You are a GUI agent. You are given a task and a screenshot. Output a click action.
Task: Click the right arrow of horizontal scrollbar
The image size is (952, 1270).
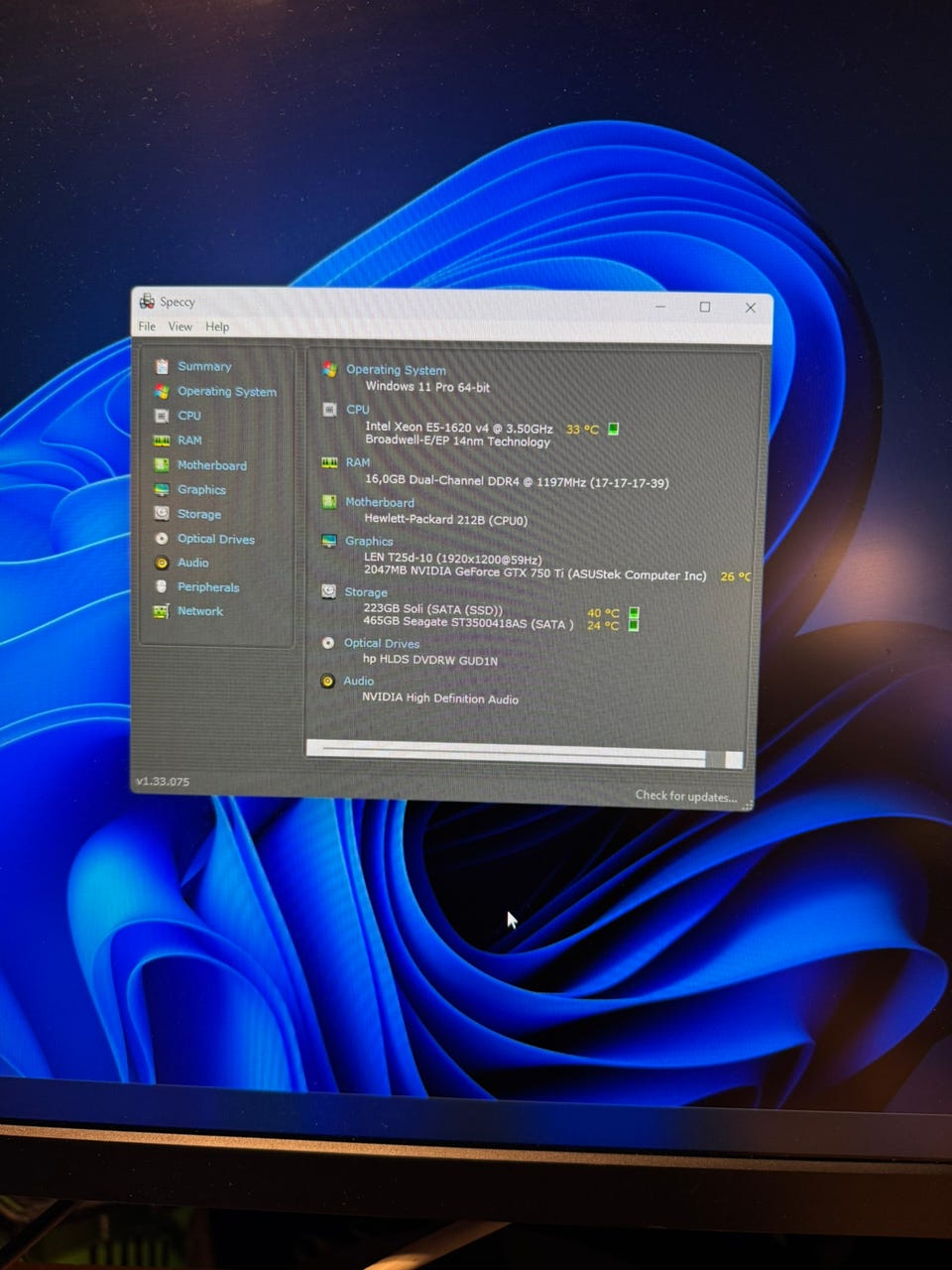point(734,760)
